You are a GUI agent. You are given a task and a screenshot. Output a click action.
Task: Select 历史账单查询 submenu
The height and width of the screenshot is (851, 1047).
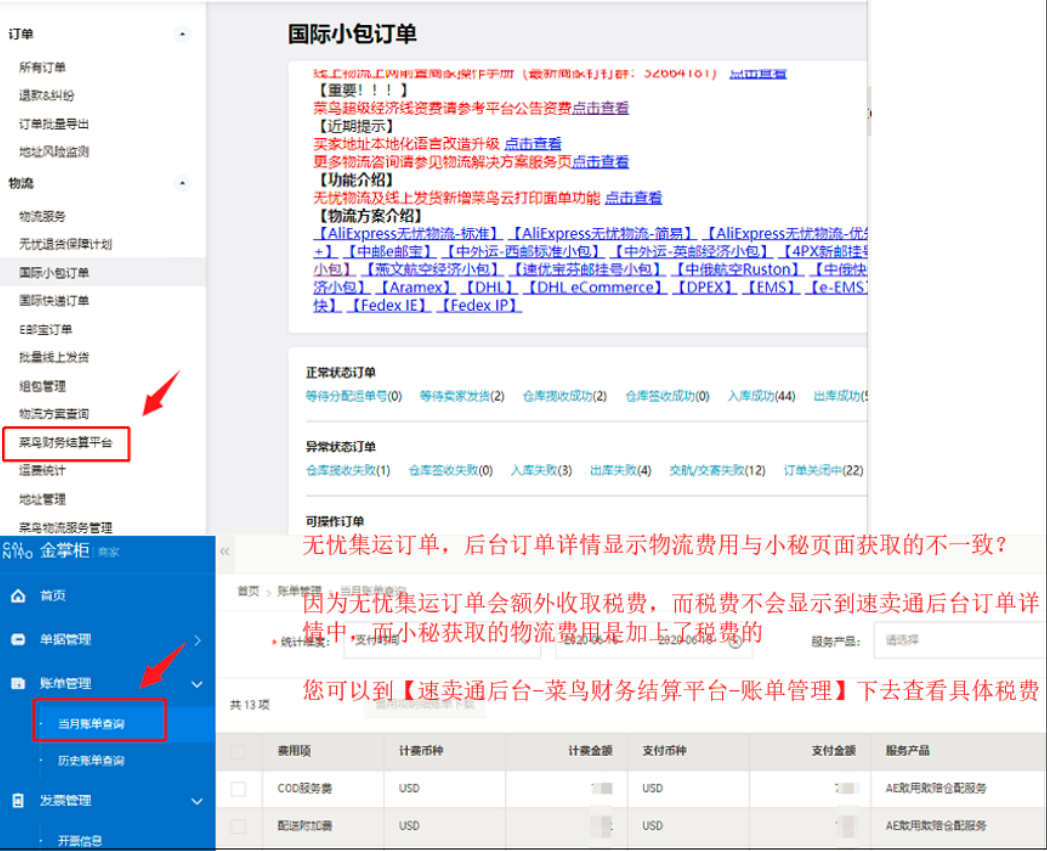click(91, 761)
